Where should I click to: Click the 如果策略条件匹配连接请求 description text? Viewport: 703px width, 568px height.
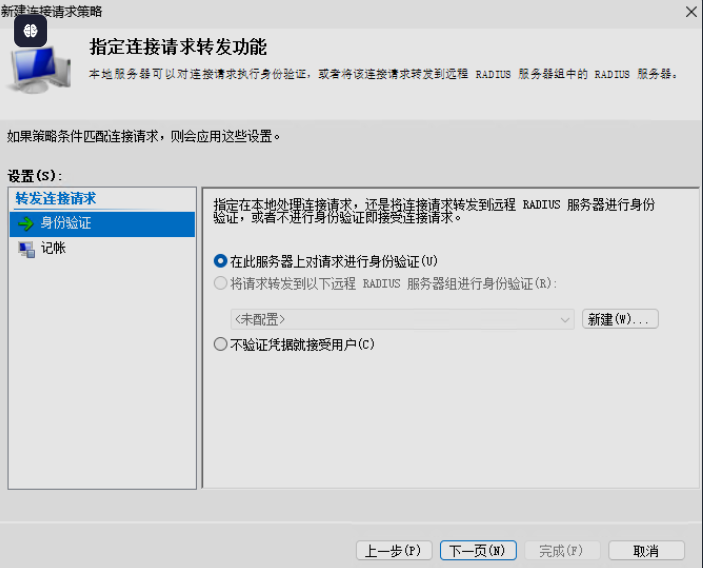tap(143, 136)
